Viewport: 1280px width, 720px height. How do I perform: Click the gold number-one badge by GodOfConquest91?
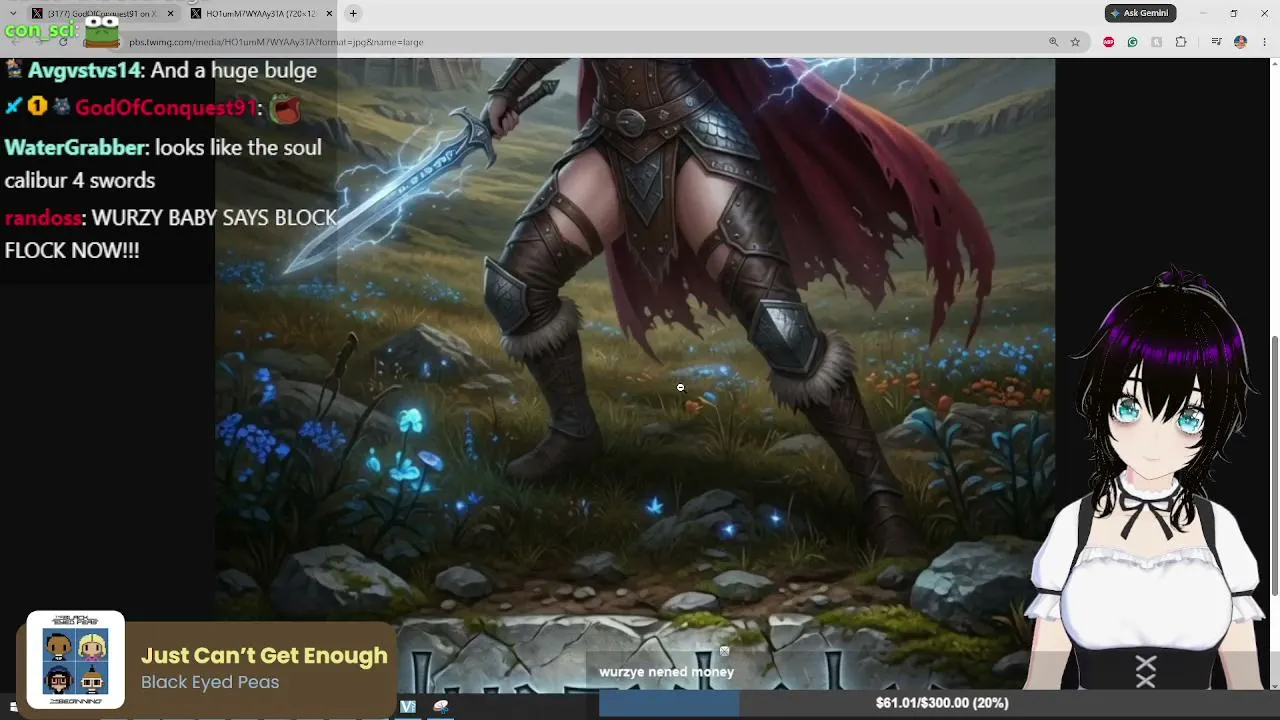tap(37, 106)
